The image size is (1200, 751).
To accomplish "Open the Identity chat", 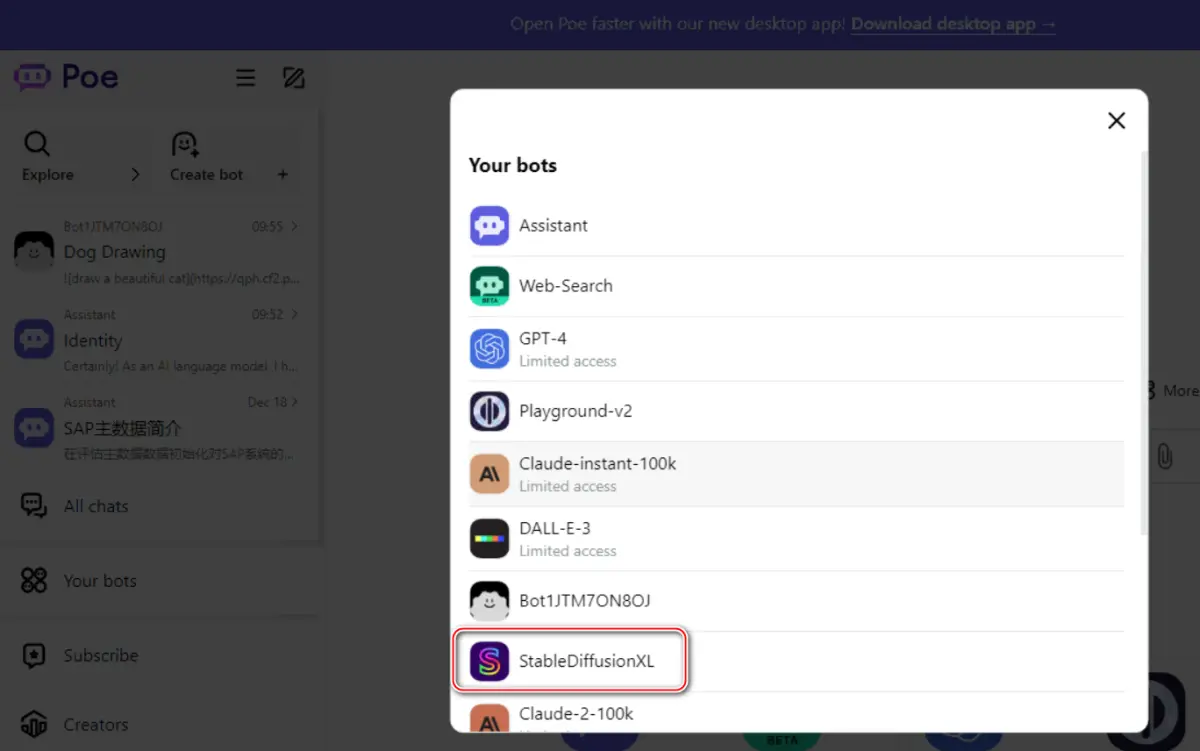I will [x=158, y=340].
